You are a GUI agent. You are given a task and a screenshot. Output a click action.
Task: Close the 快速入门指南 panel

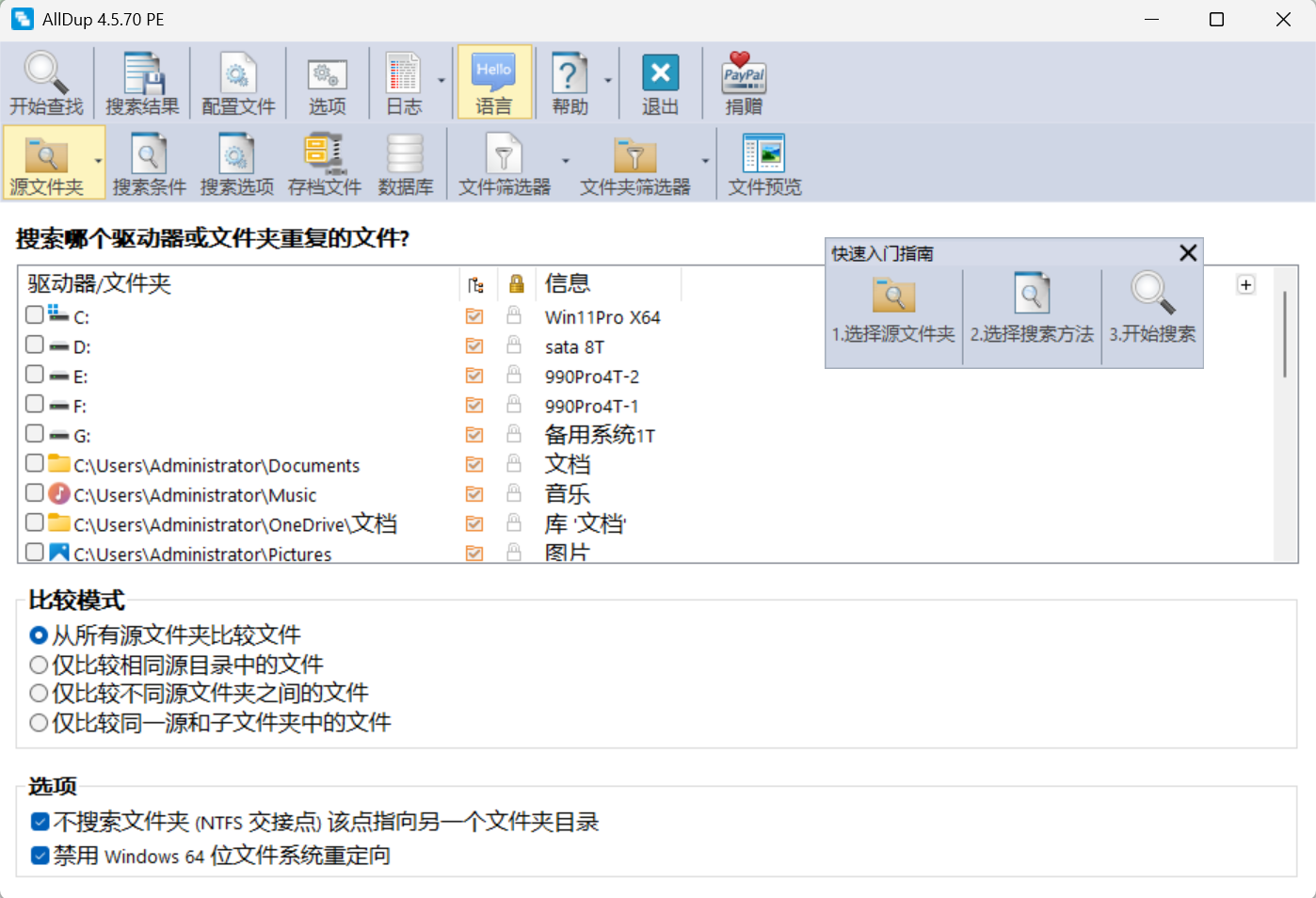pyautogui.click(x=1187, y=252)
